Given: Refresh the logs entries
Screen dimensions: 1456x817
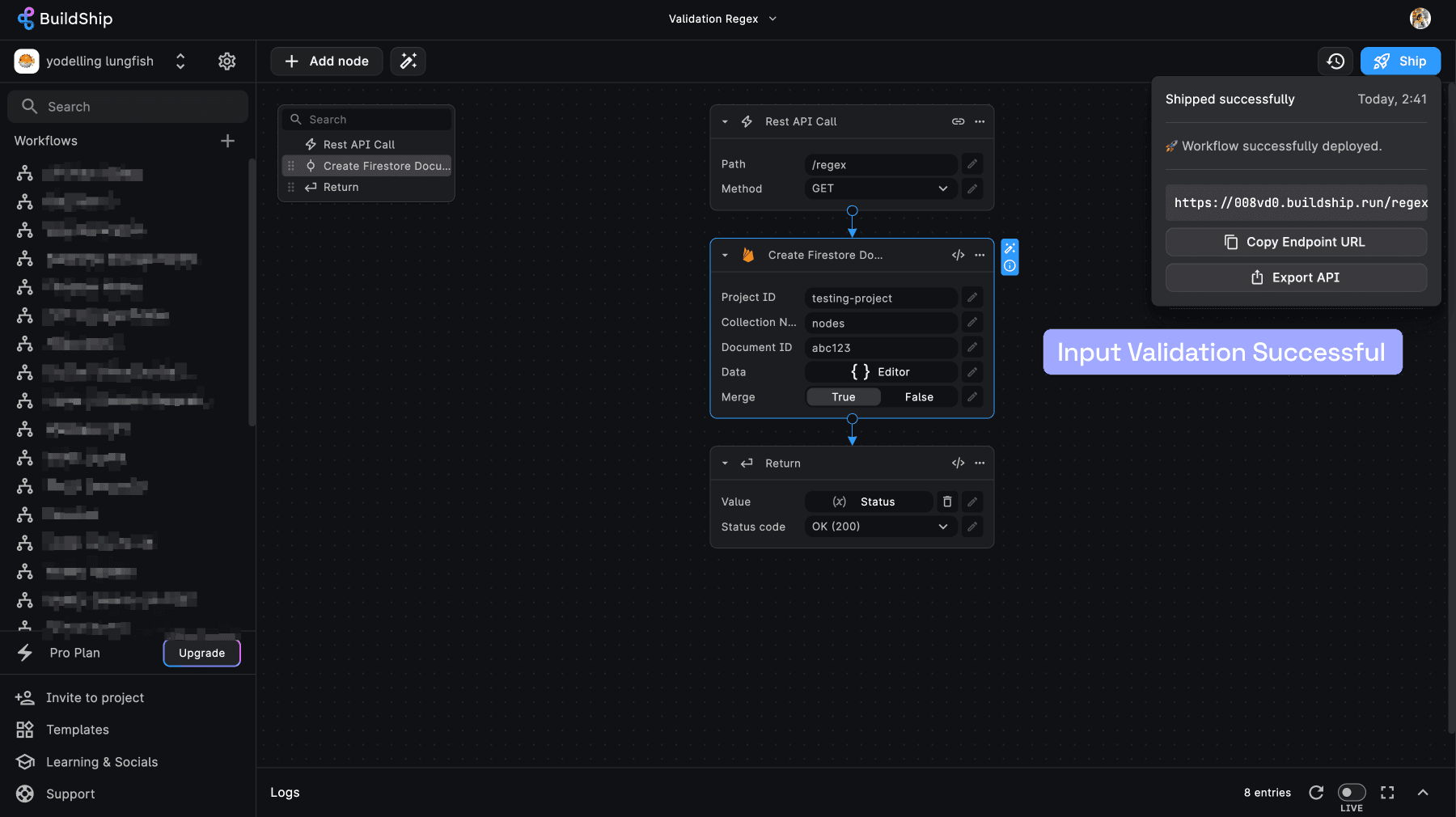Looking at the screenshot, I should pos(1316,793).
